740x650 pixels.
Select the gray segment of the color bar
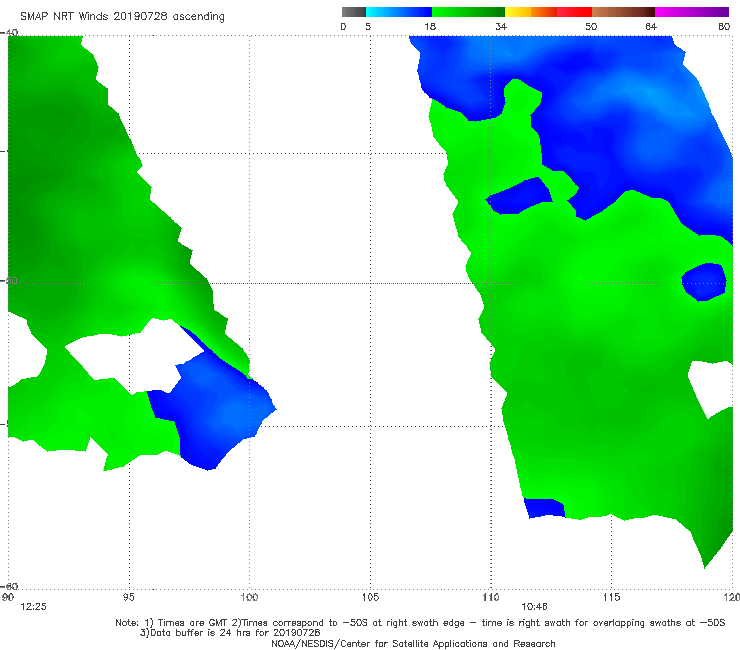pyautogui.click(x=354, y=12)
